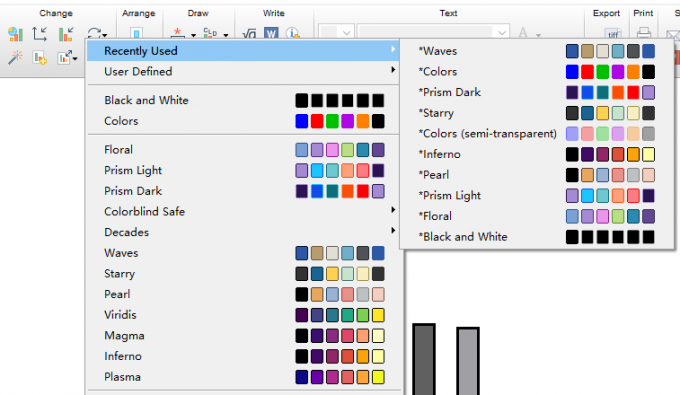Select *Pearl in Recently Used submenu
Screen dimensions: 680x395
537,175
